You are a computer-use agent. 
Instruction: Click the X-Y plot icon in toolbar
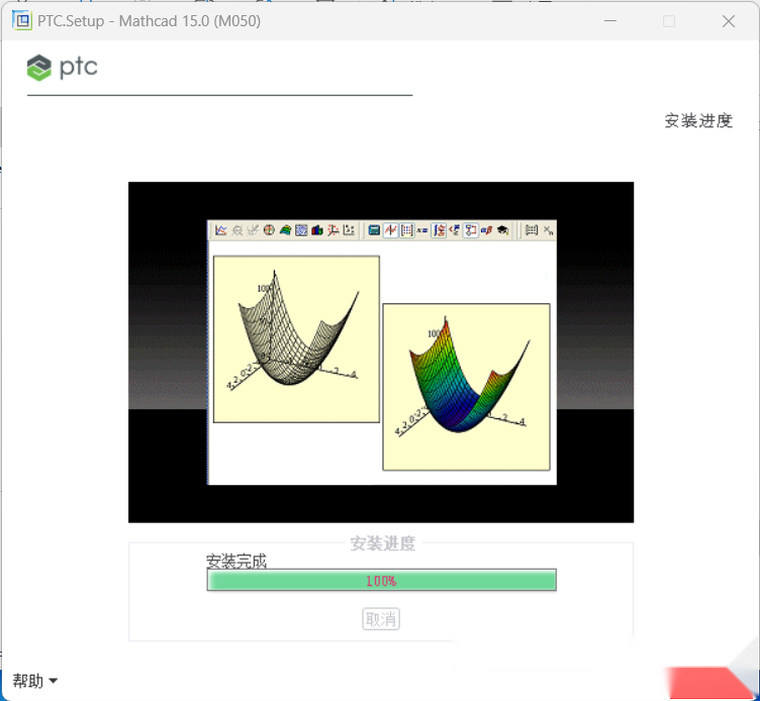coord(221,230)
